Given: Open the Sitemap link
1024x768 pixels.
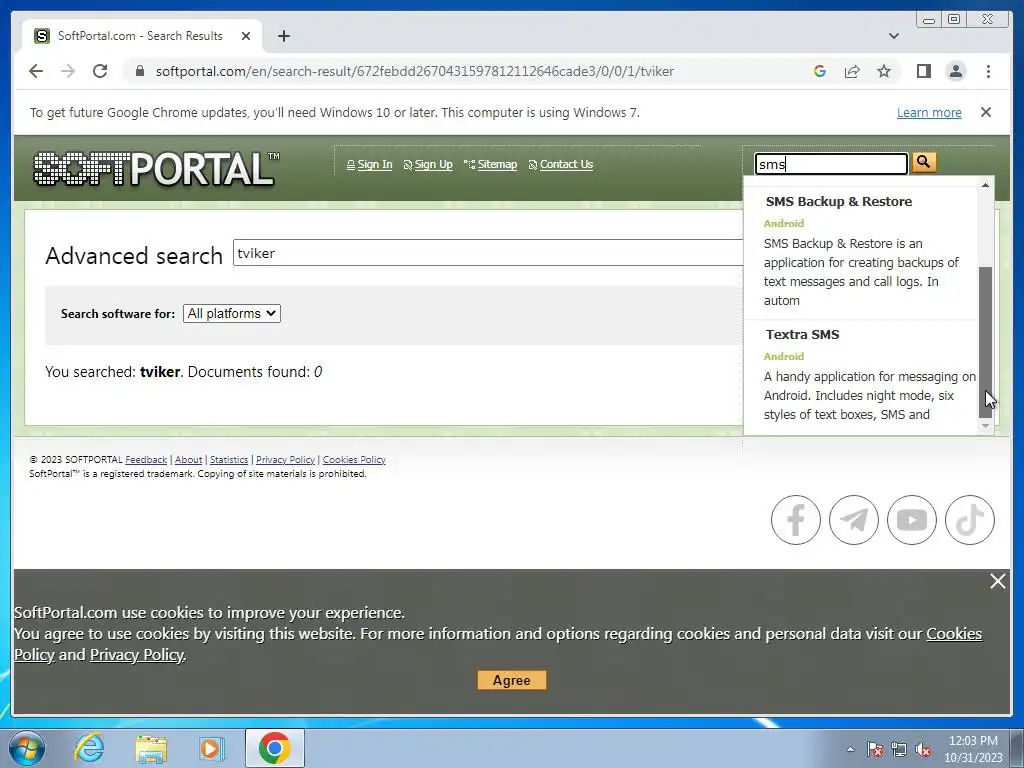Looking at the screenshot, I should pyautogui.click(x=497, y=165).
